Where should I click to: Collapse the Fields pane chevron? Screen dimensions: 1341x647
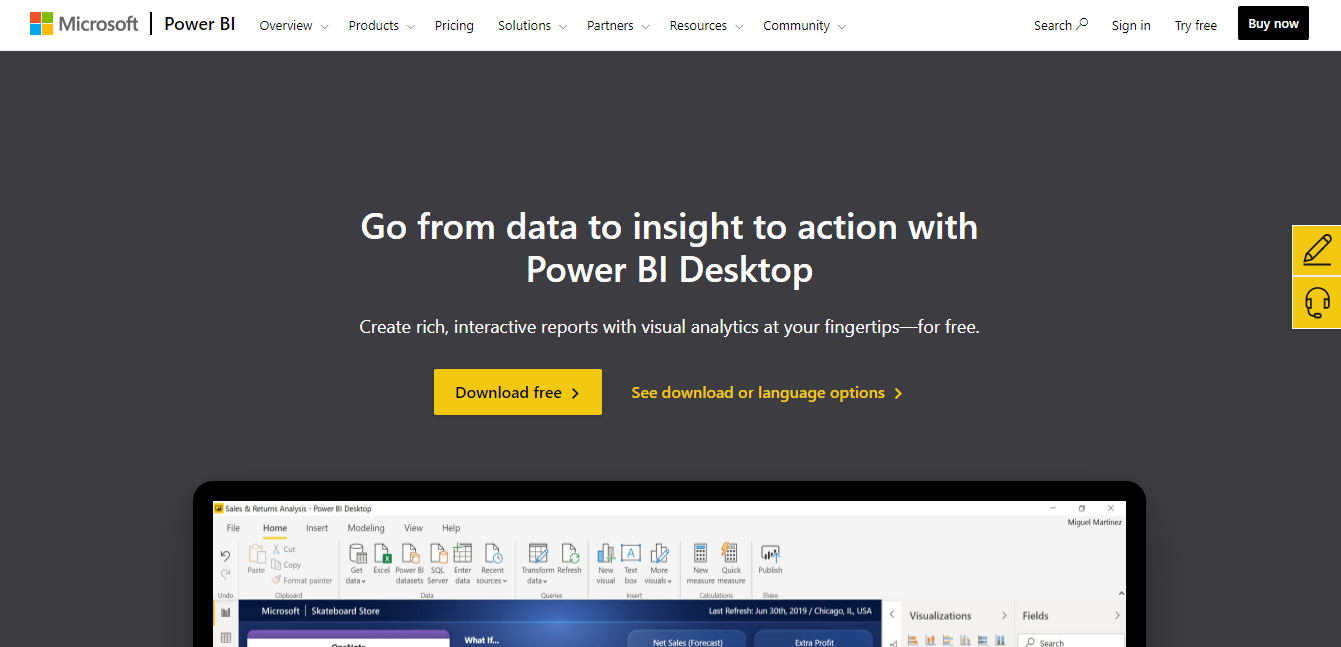point(1117,616)
